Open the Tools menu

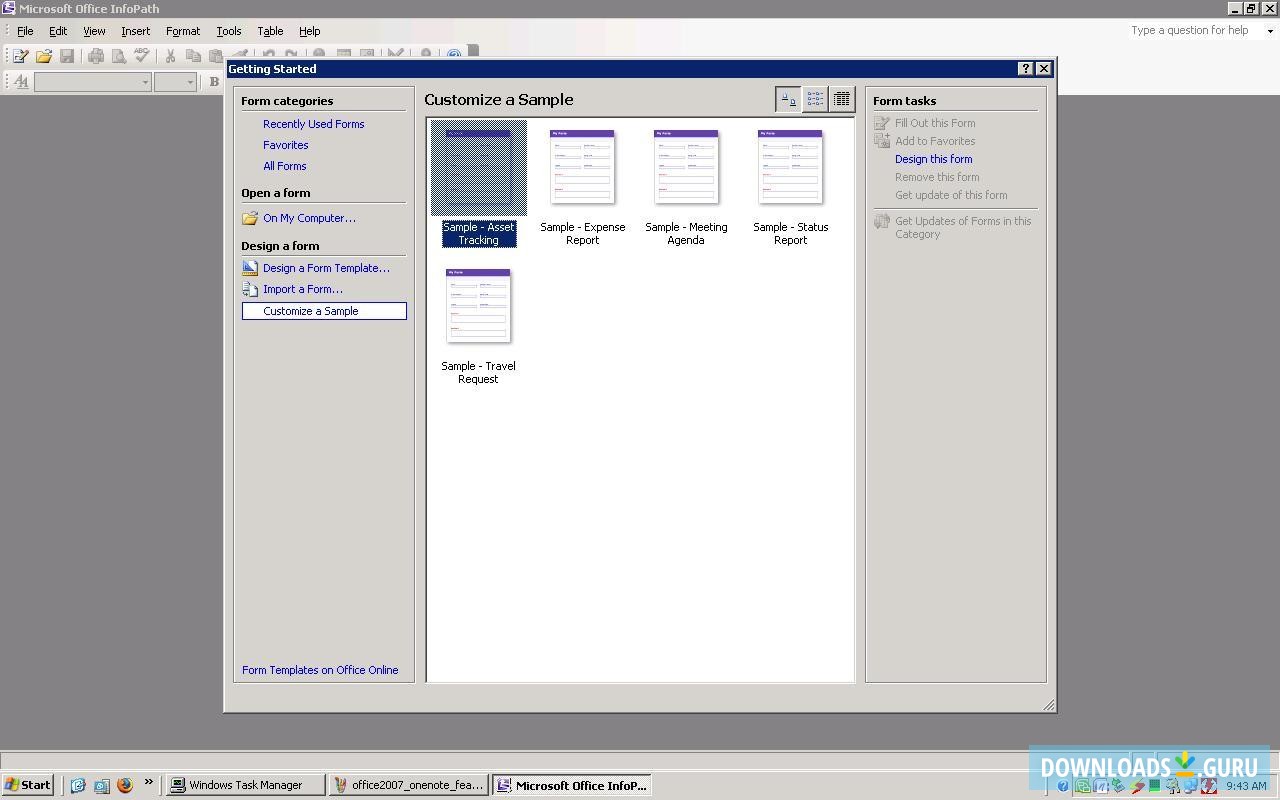(x=228, y=31)
